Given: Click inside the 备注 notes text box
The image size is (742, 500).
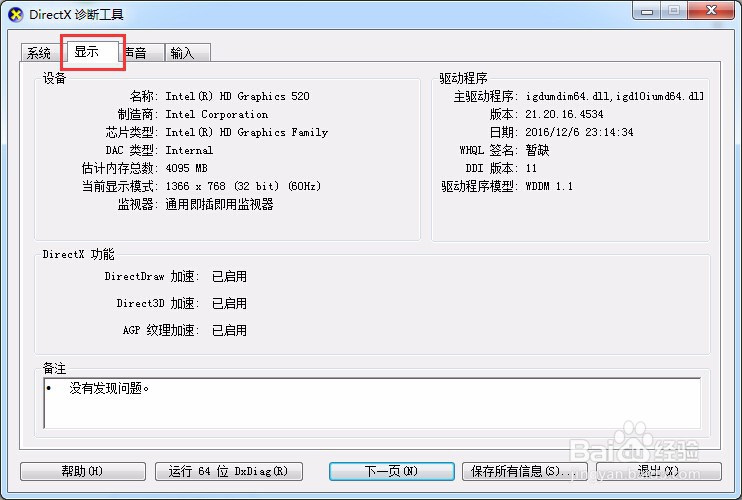Looking at the screenshot, I should point(372,403).
